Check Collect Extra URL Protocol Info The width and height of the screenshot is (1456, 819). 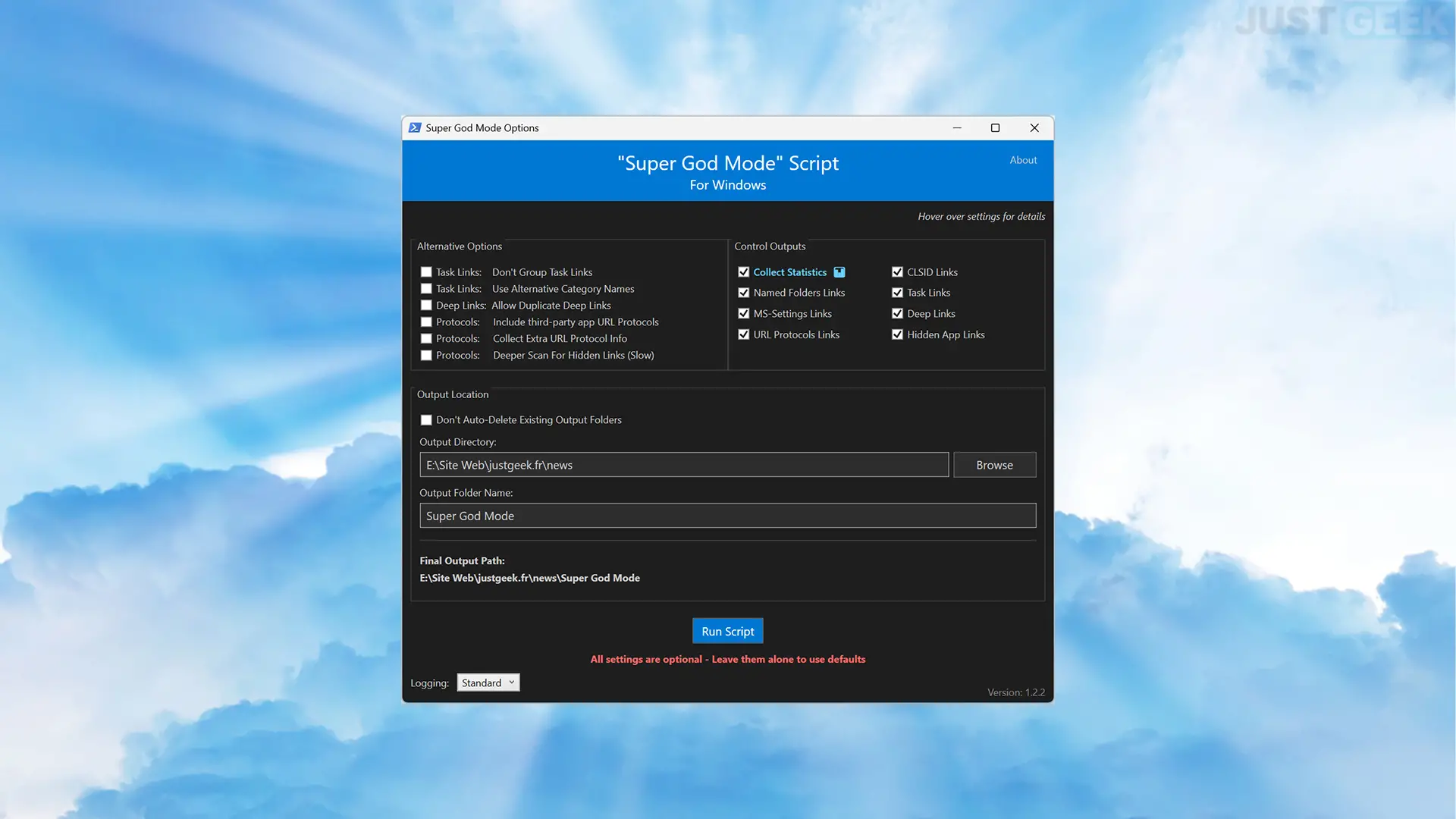[x=426, y=339]
